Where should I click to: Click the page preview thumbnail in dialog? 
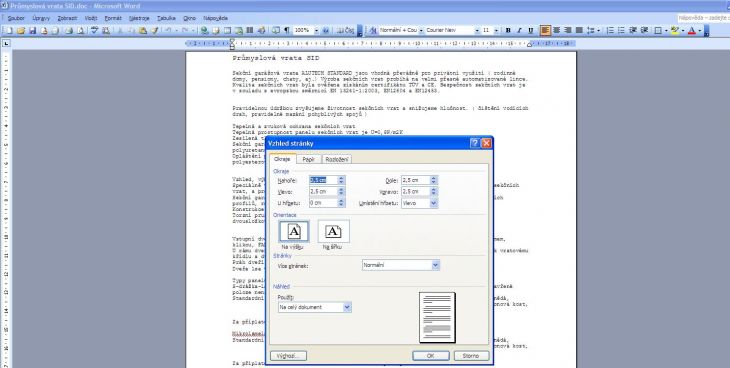pyautogui.click(x=437, y=318)
